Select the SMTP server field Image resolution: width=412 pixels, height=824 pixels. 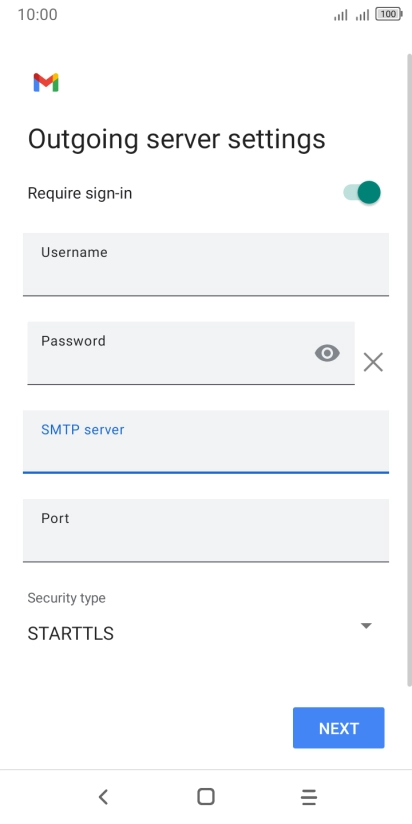point(206,442)
